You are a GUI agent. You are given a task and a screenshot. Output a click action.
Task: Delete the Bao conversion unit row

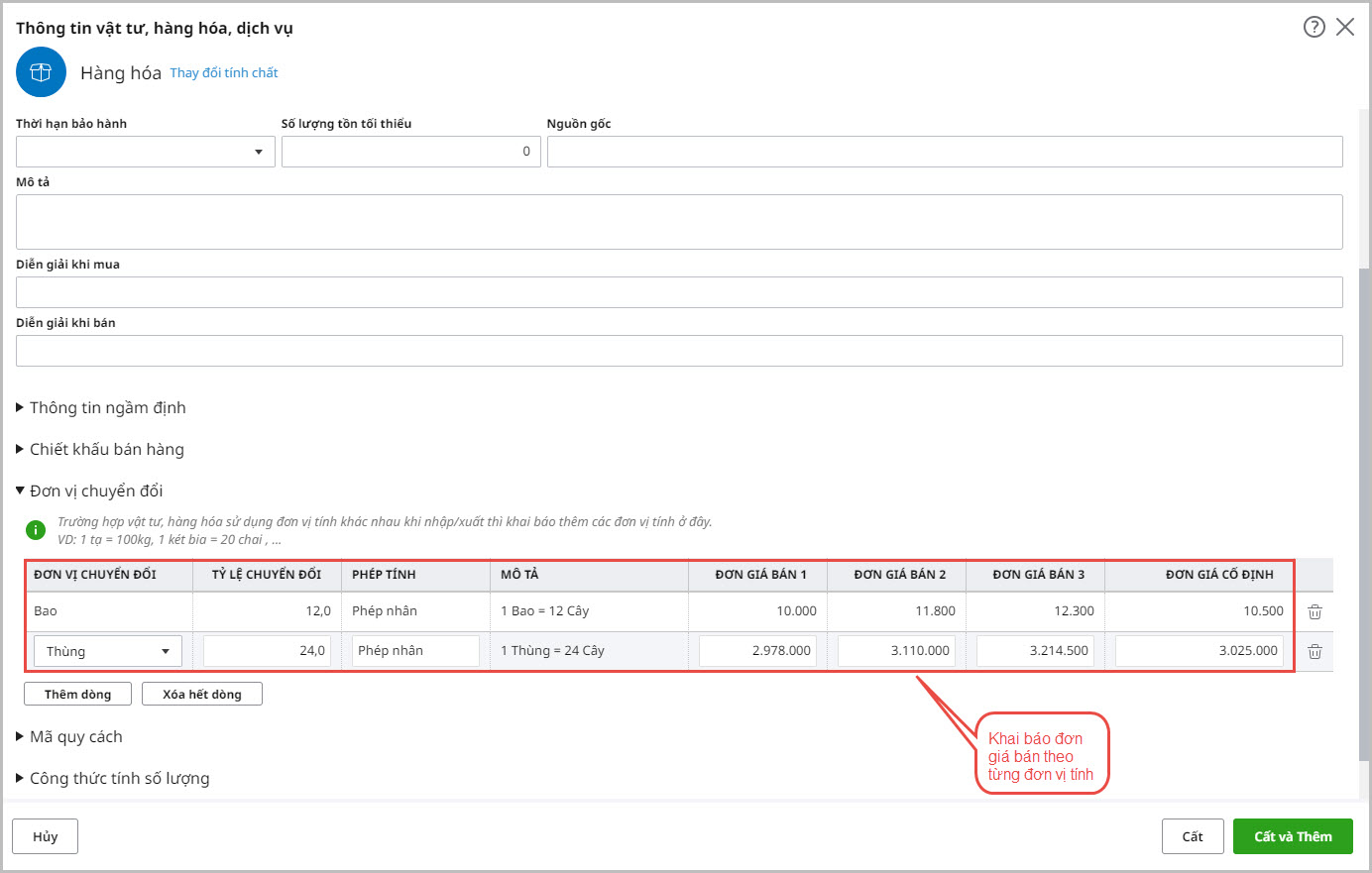[x=1315, y=612]
